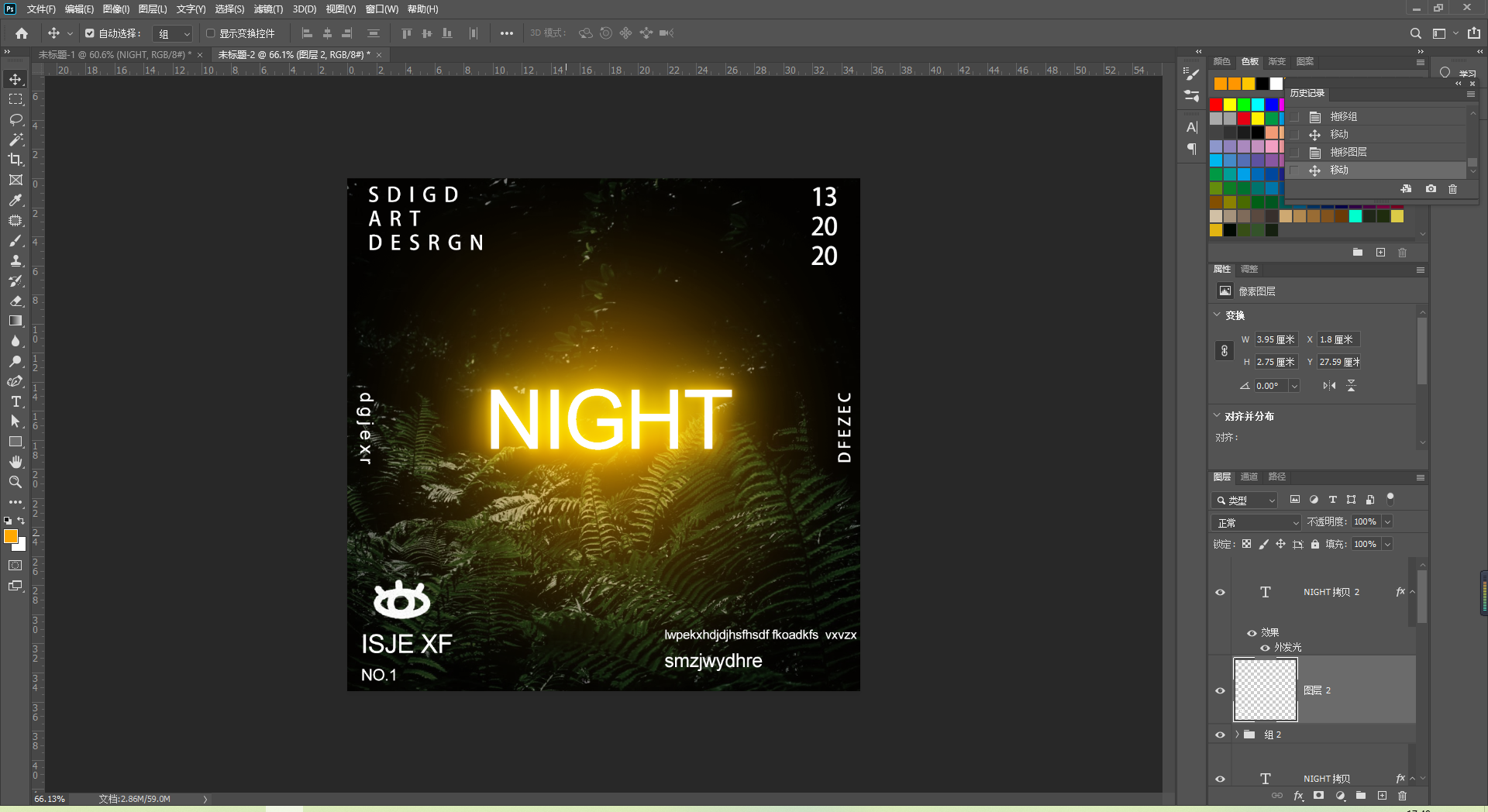Open the 填充 fill dropdown arrow

[1387, 545]
